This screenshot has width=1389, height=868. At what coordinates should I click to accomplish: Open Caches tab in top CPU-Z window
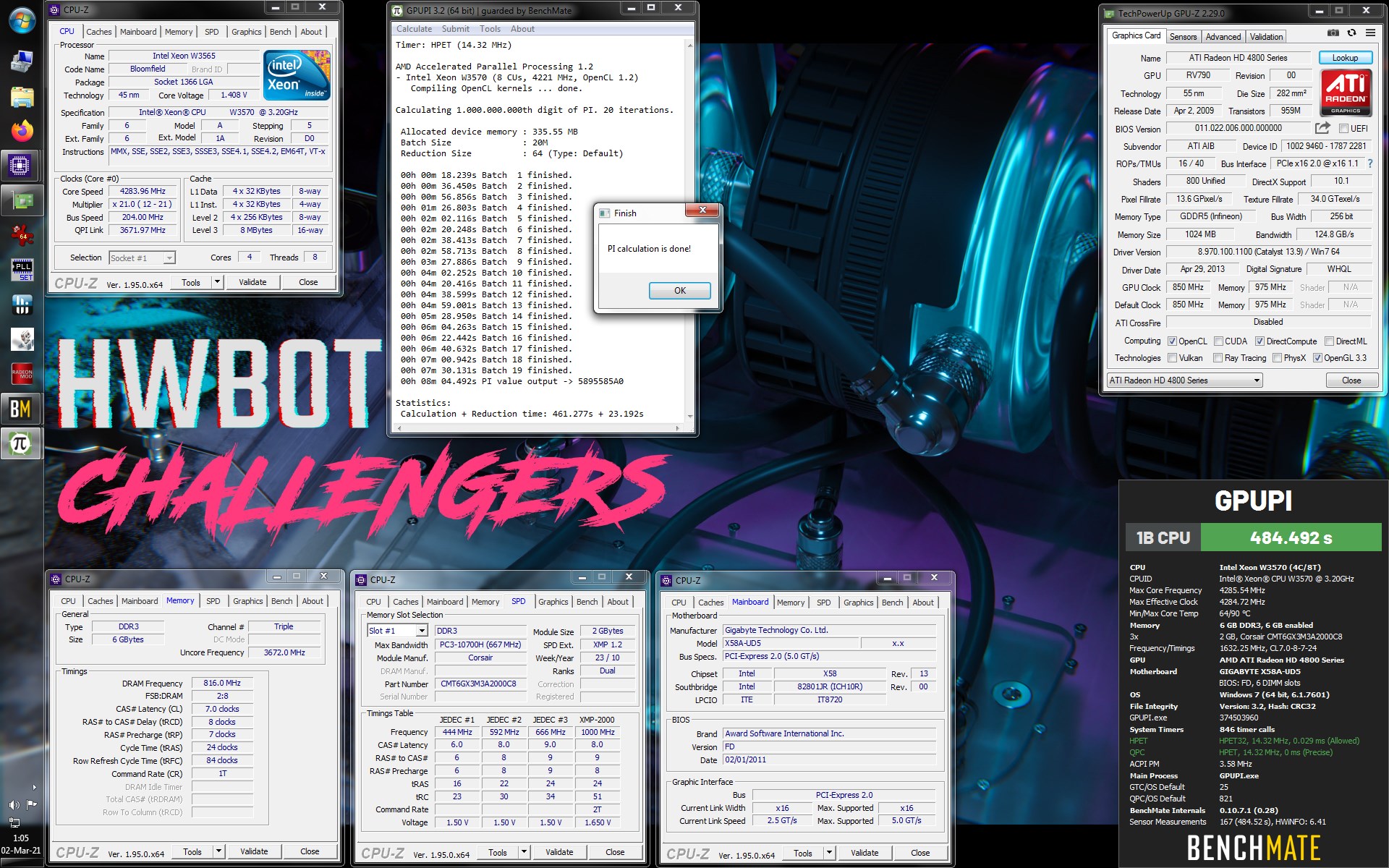(98, 32)
